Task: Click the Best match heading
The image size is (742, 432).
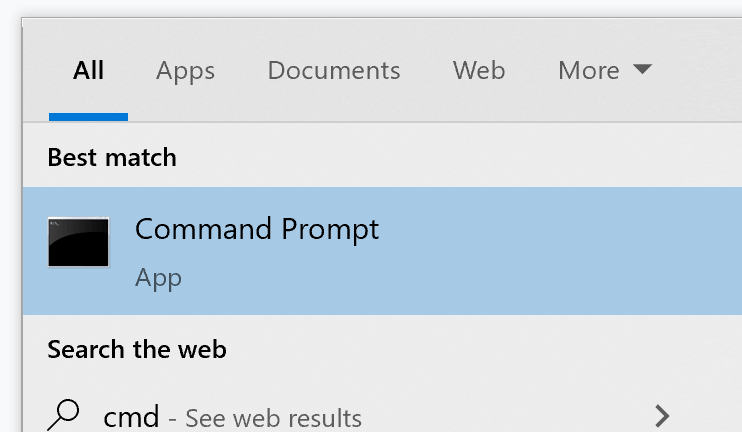Action: (112, 158)
